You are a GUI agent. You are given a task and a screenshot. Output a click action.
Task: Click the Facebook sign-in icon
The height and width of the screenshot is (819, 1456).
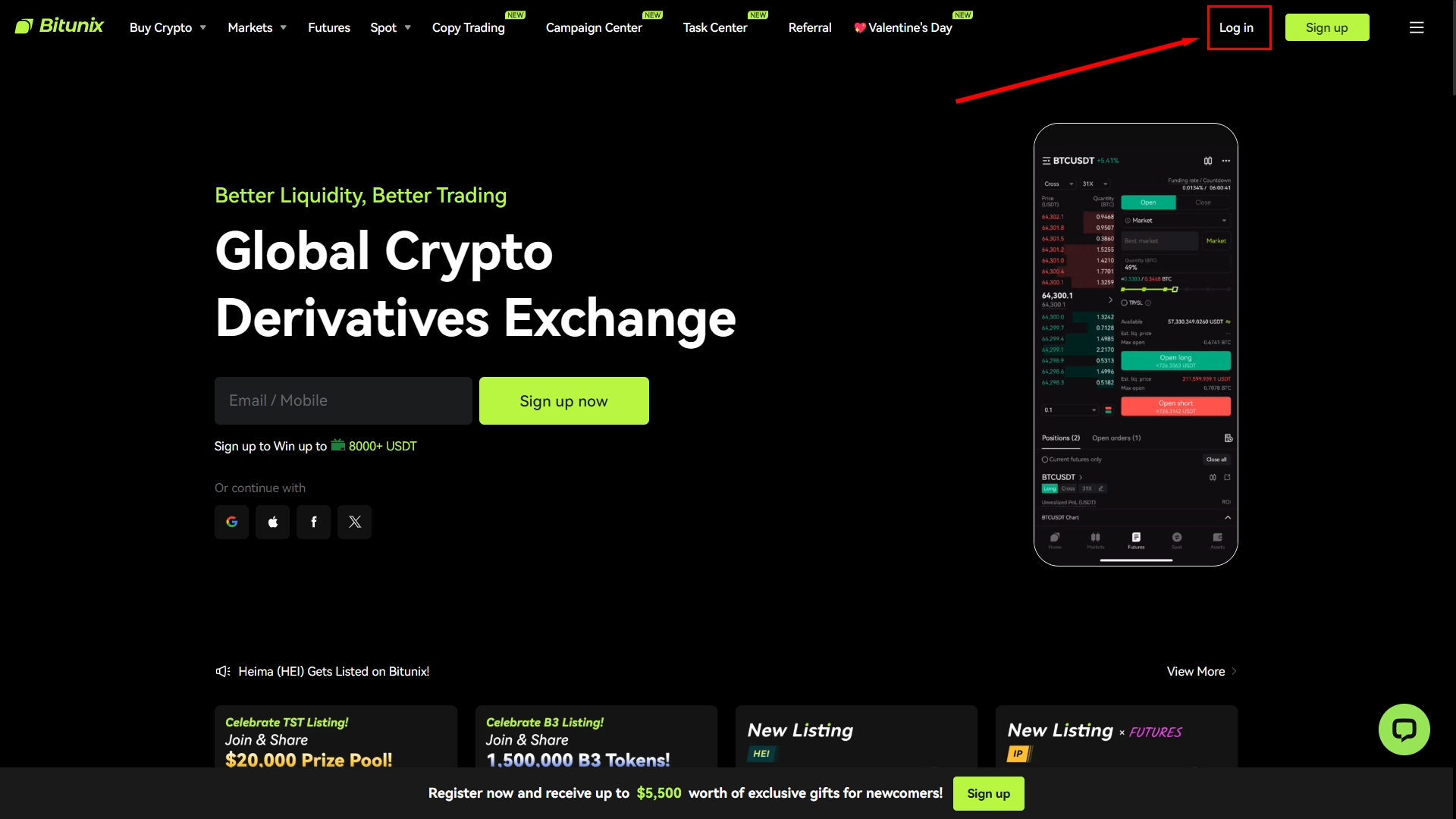point(314,521)
